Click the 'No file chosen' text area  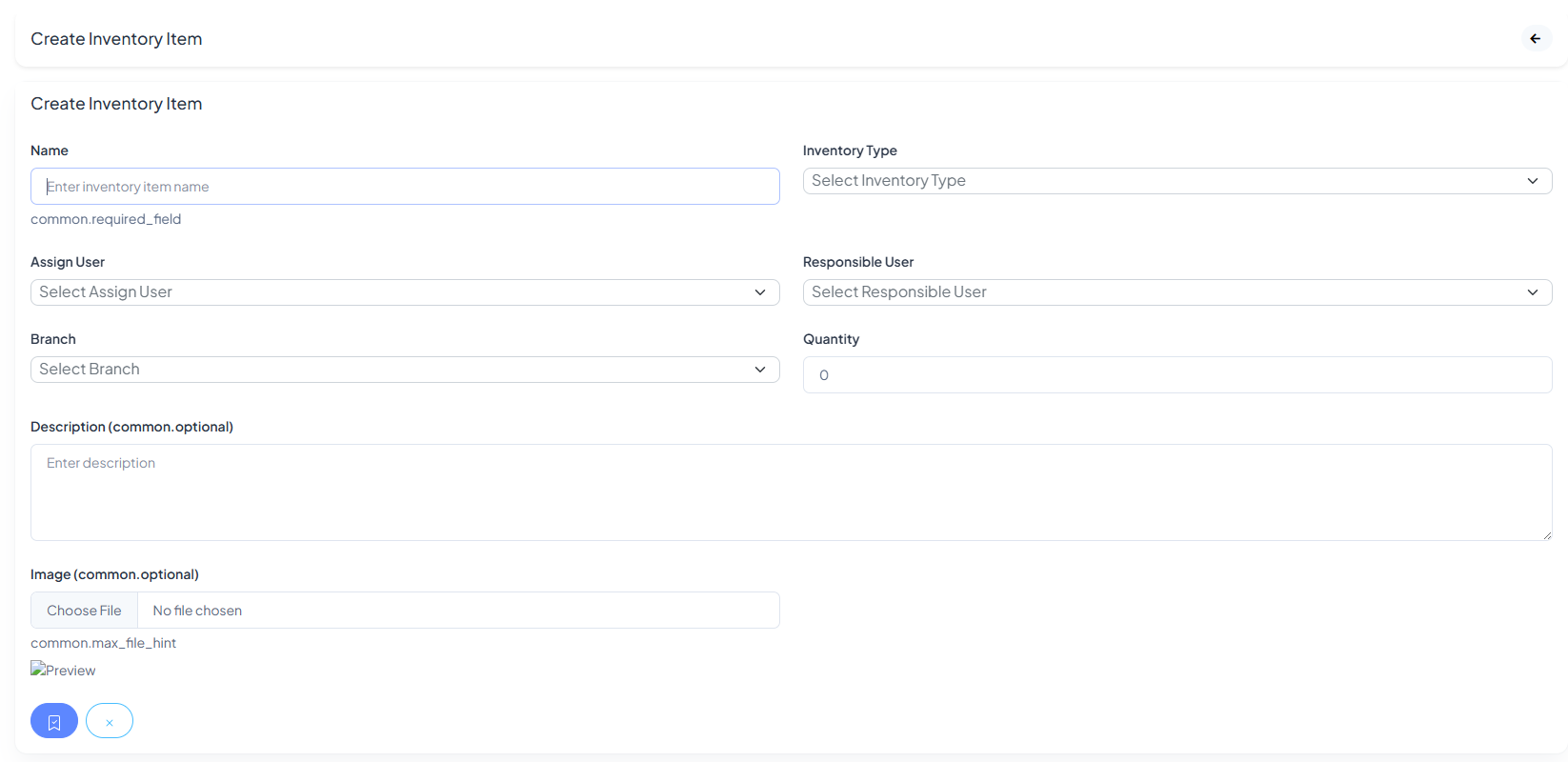197,611
